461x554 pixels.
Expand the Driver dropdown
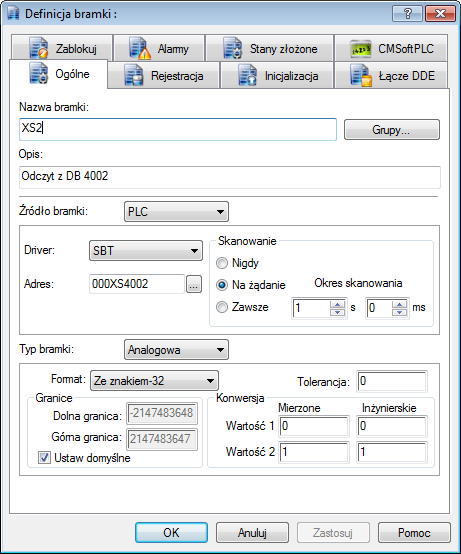coord(146,251)
